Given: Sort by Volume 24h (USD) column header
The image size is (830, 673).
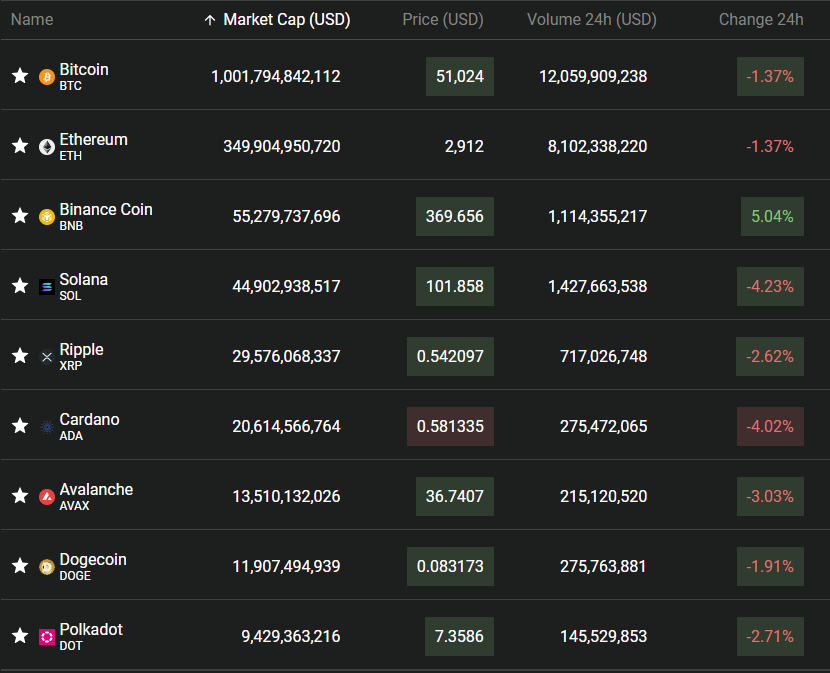Looking at the screenshot, I should [x=592, y=20].
